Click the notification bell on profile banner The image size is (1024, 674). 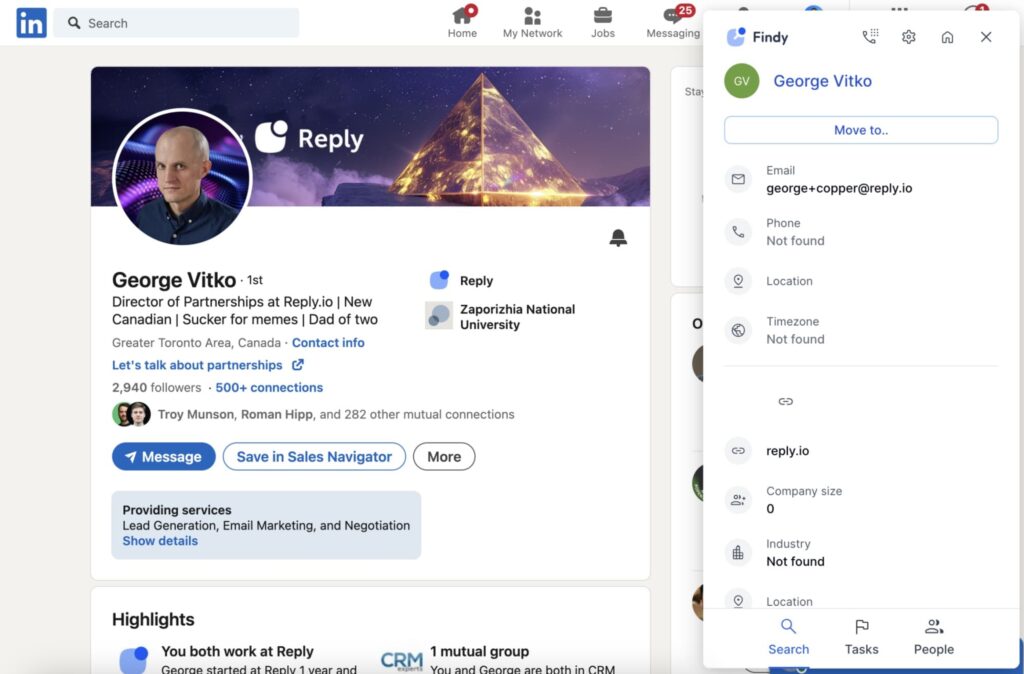[x=618, y=238]
